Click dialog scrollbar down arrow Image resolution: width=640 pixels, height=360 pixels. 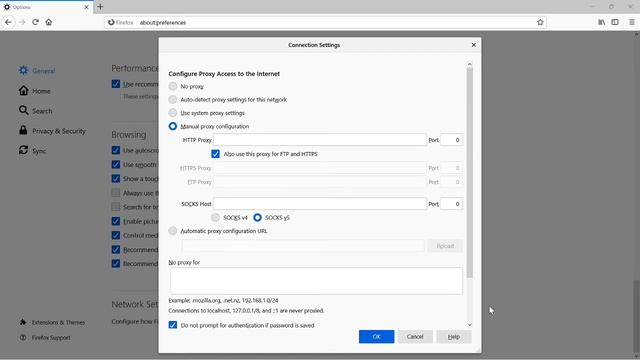pos(470,325)
